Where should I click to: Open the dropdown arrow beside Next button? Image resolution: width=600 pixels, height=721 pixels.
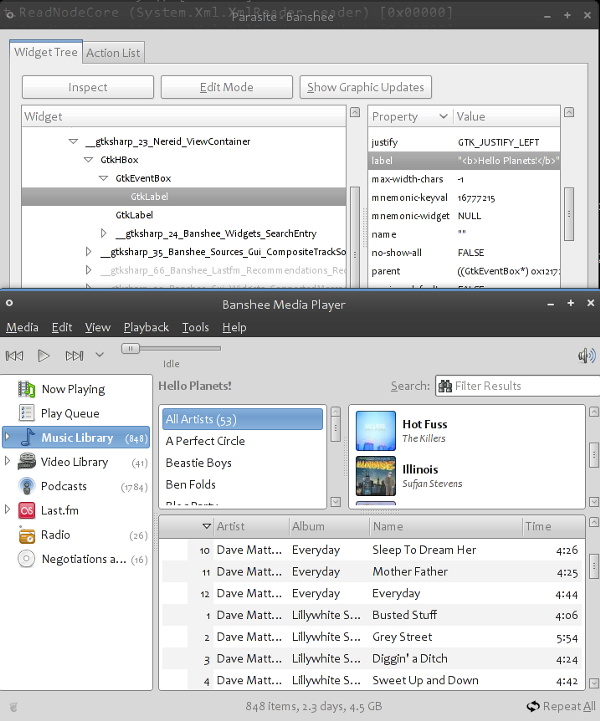pos(100,355)
